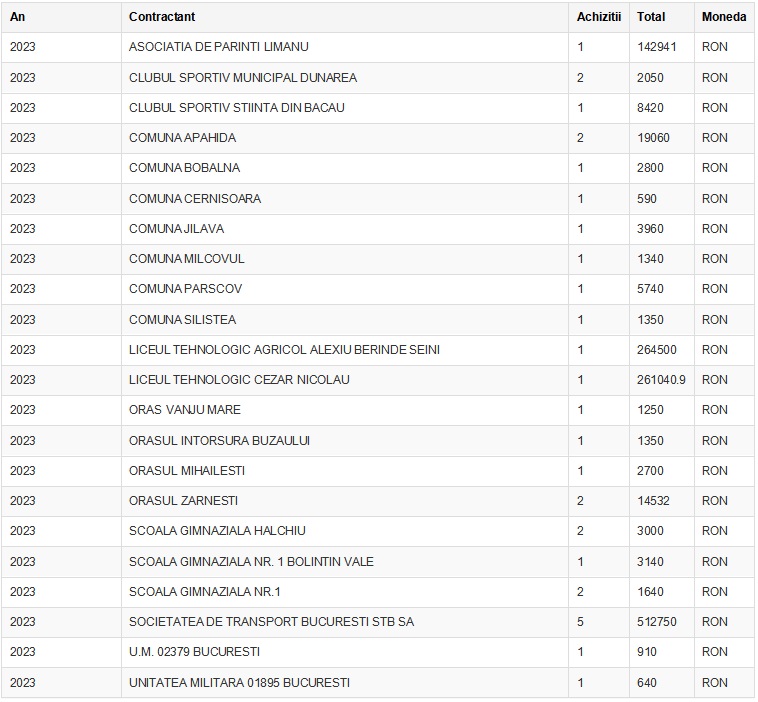Image resolution: width=758 pixels, height=702 pixels.
Task: Select the ASOCIATIA DE PARINTI LIMANU row
Action: click(218, 47)
